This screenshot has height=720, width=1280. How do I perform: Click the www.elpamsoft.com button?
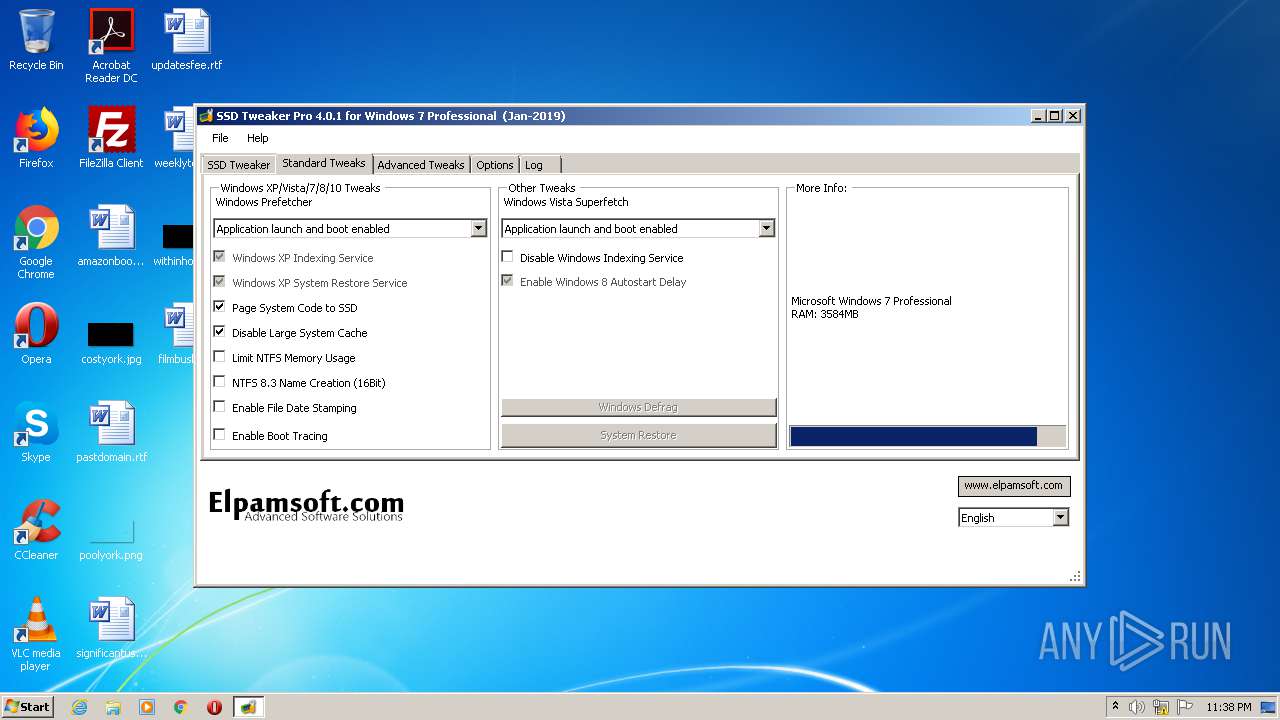point(1013,485)
